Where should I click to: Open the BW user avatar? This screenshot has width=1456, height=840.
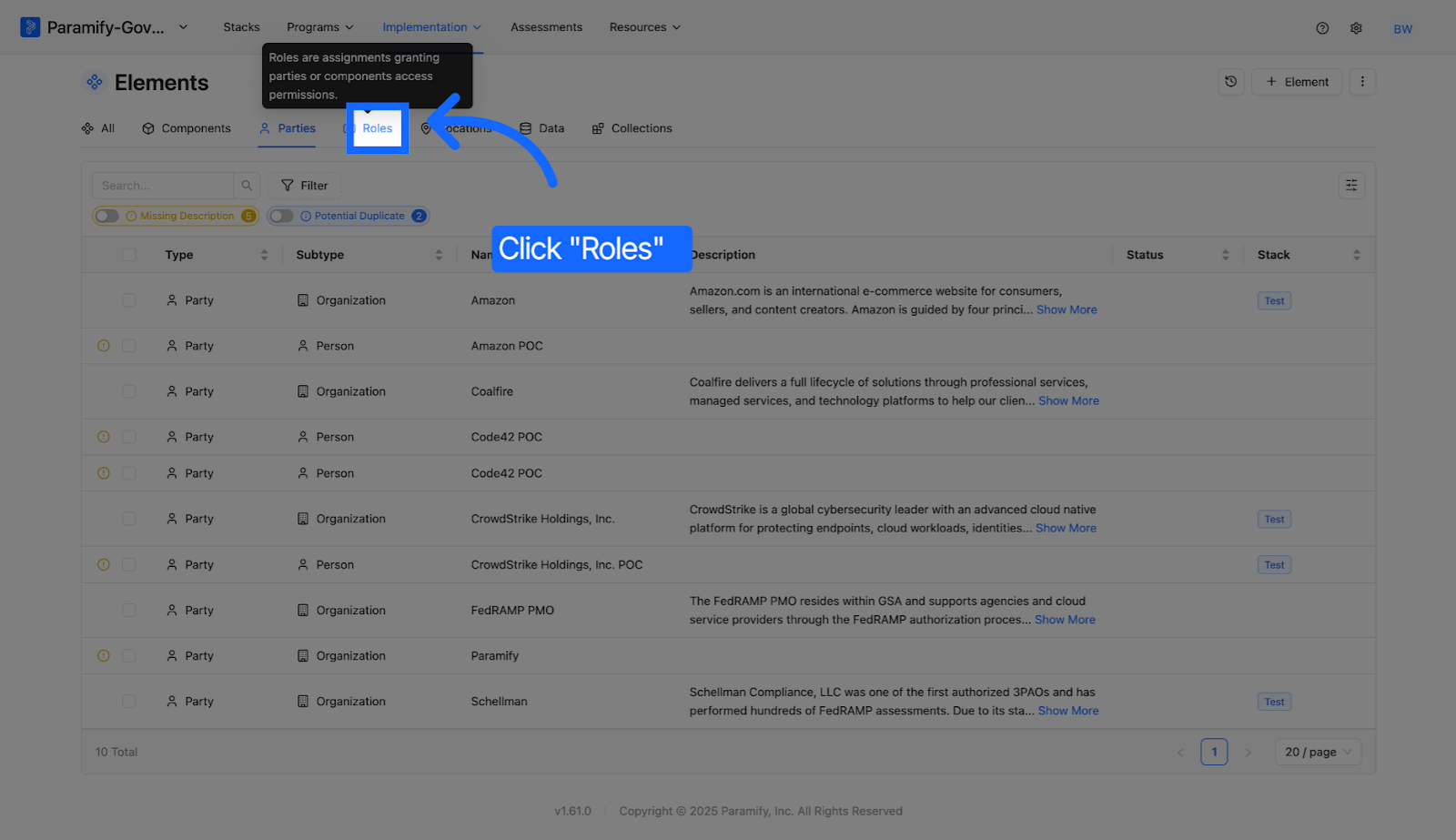(1402, 29)
